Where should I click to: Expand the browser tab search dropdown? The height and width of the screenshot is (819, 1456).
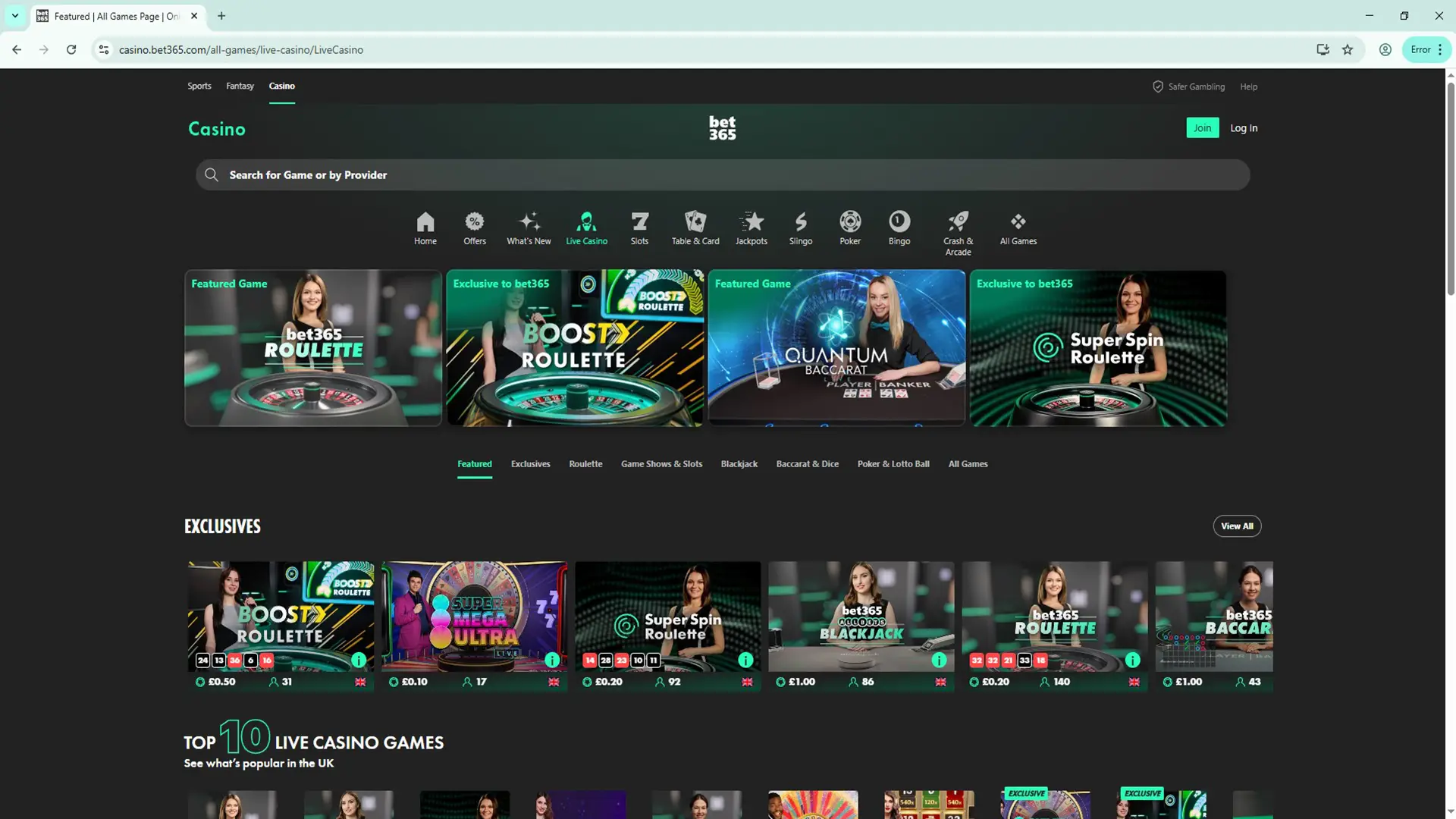[x=15, y=15]
